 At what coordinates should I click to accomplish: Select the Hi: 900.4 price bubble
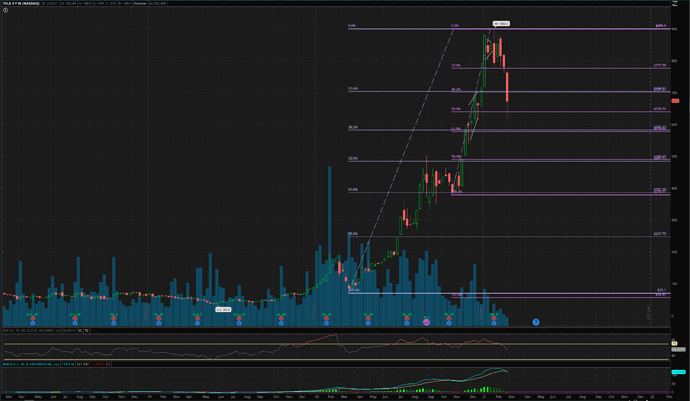pos(501,22)
